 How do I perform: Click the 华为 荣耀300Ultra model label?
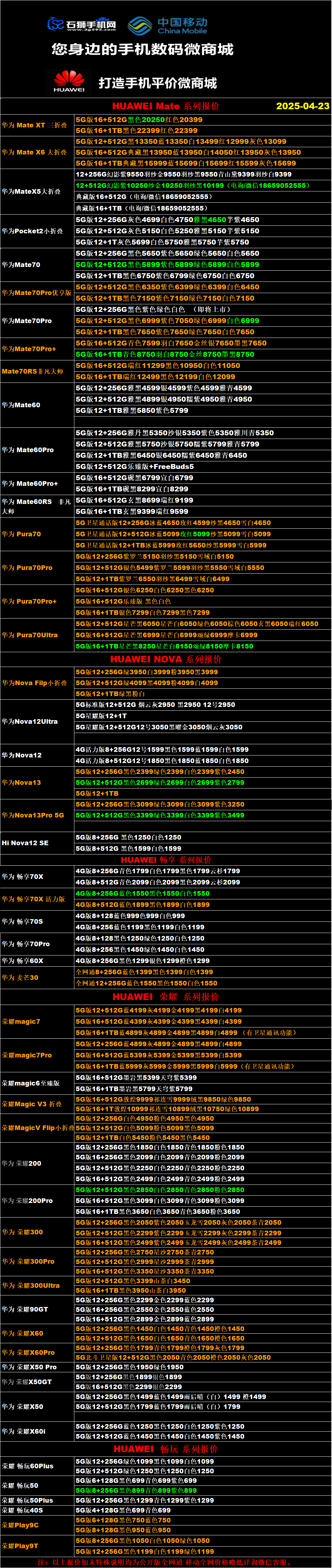click(x=30, y=1285)
